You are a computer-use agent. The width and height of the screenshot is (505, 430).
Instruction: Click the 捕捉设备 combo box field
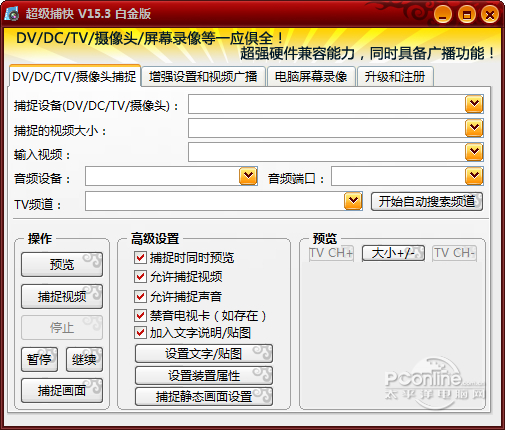pos(336,104)
